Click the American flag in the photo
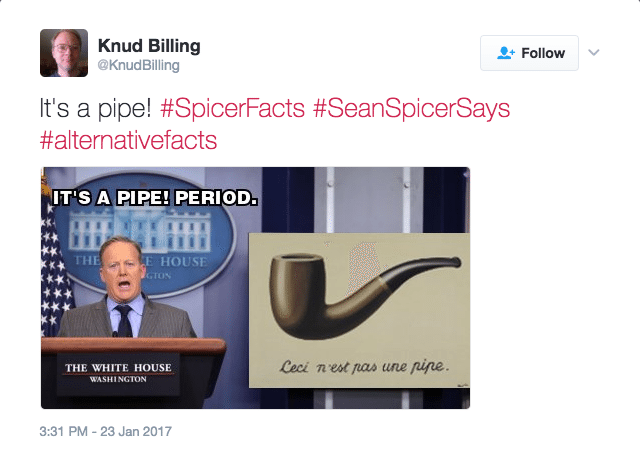The width and height of the screenshot is (640, 451). click(55, 260)
